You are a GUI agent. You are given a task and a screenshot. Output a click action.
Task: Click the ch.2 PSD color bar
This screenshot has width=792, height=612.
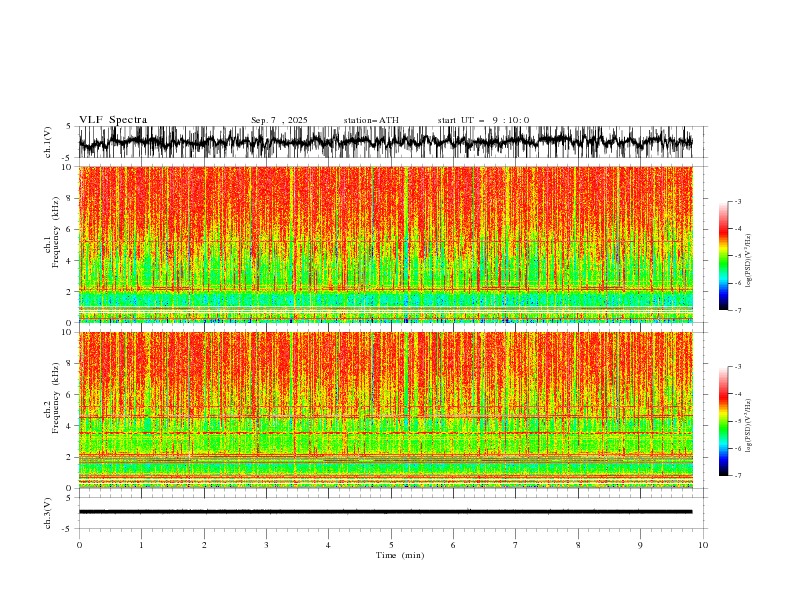point(723,421)
